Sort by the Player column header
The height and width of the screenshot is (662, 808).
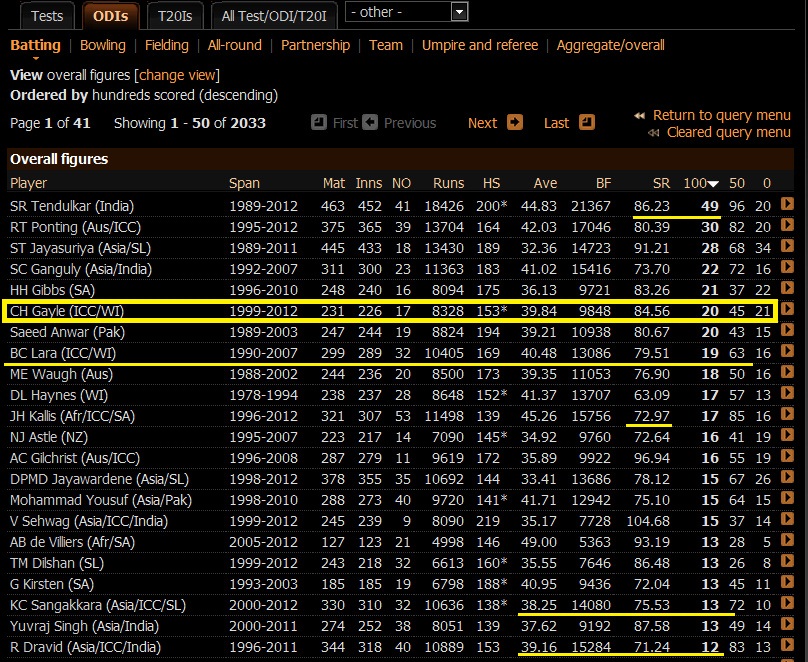(28, 183)
